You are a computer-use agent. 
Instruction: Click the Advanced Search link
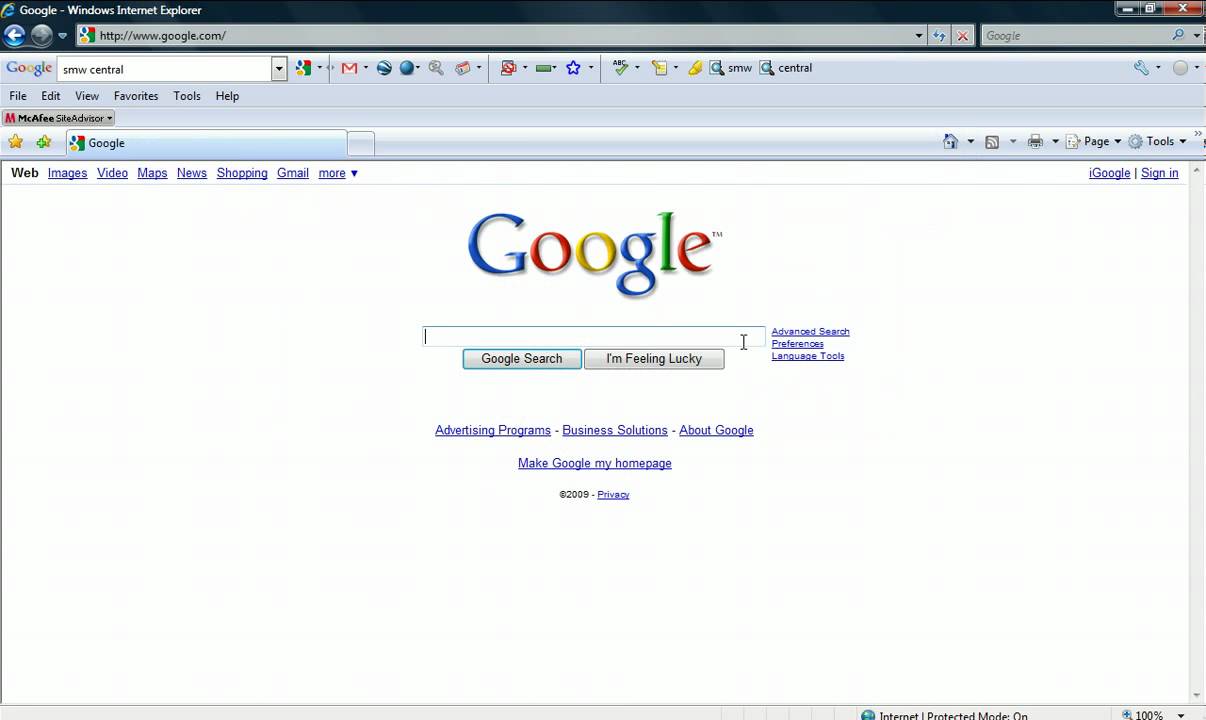point(810,331)
